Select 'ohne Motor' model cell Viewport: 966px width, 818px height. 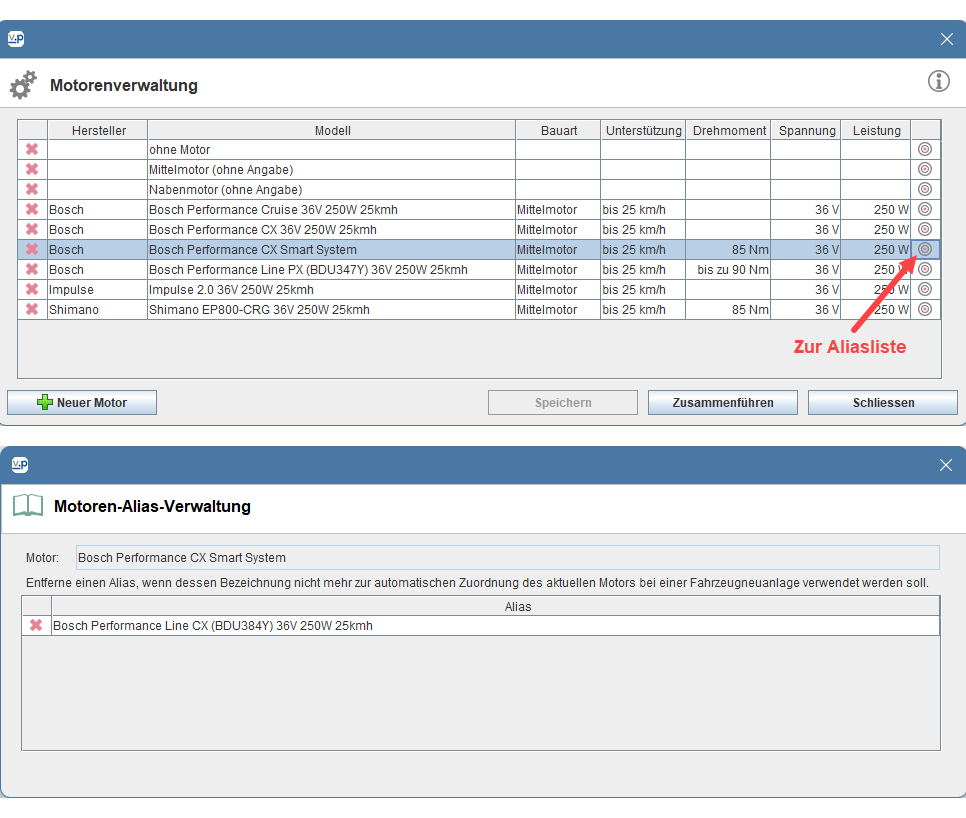331,149
